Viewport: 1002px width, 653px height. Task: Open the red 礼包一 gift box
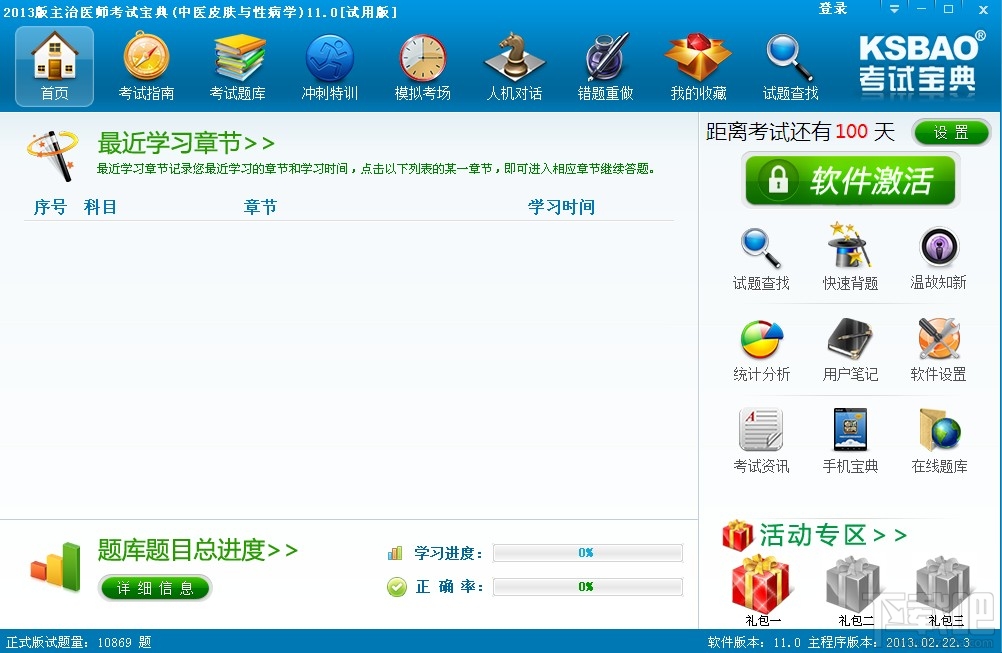click(x=761, y=590)
